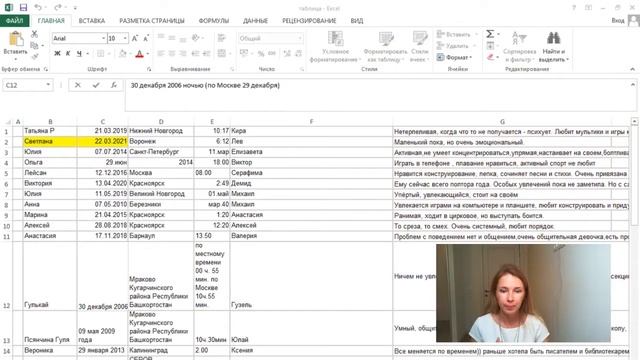Toggle bold Ж formatting
Screen dimensions: 640x360
tap(58, 53)
